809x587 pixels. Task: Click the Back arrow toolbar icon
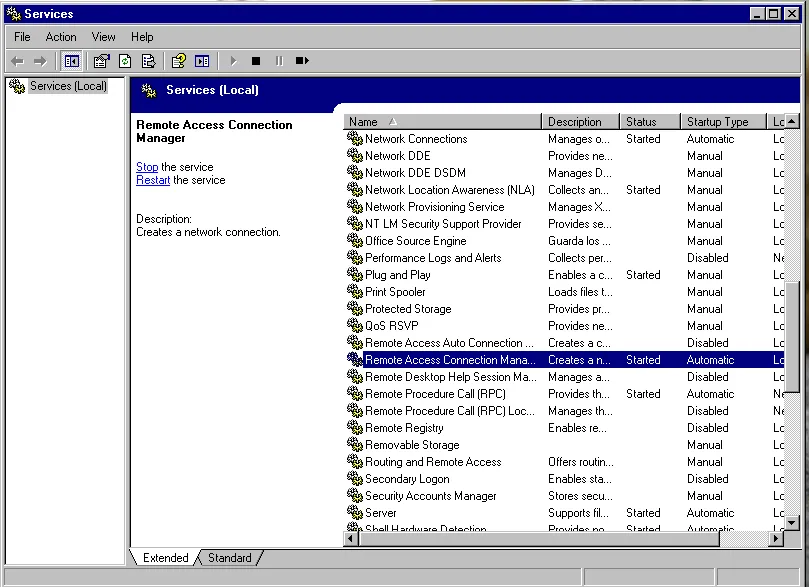click(18, 61)
